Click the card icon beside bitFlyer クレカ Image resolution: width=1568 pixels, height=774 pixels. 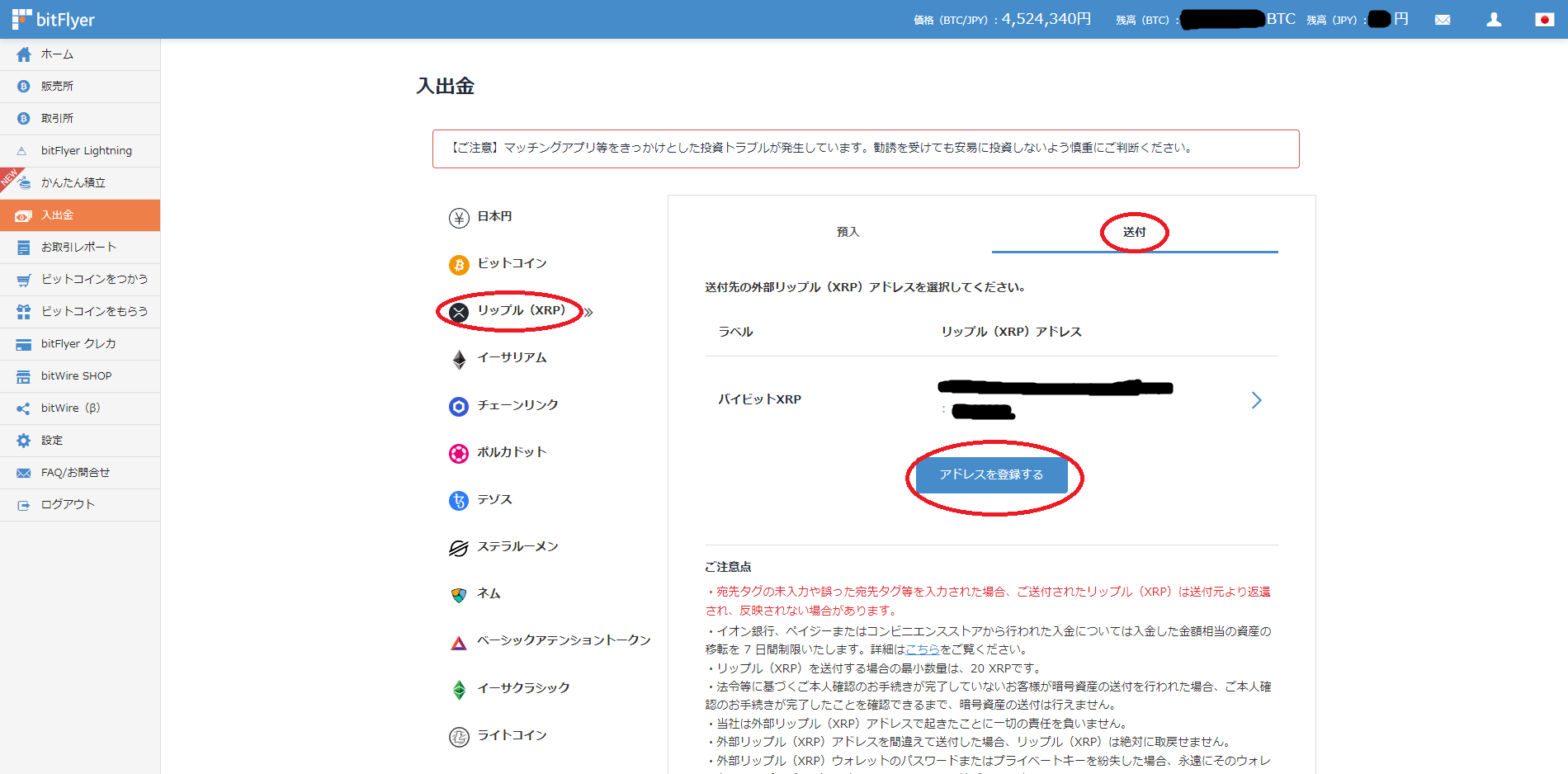pos(24,344)
